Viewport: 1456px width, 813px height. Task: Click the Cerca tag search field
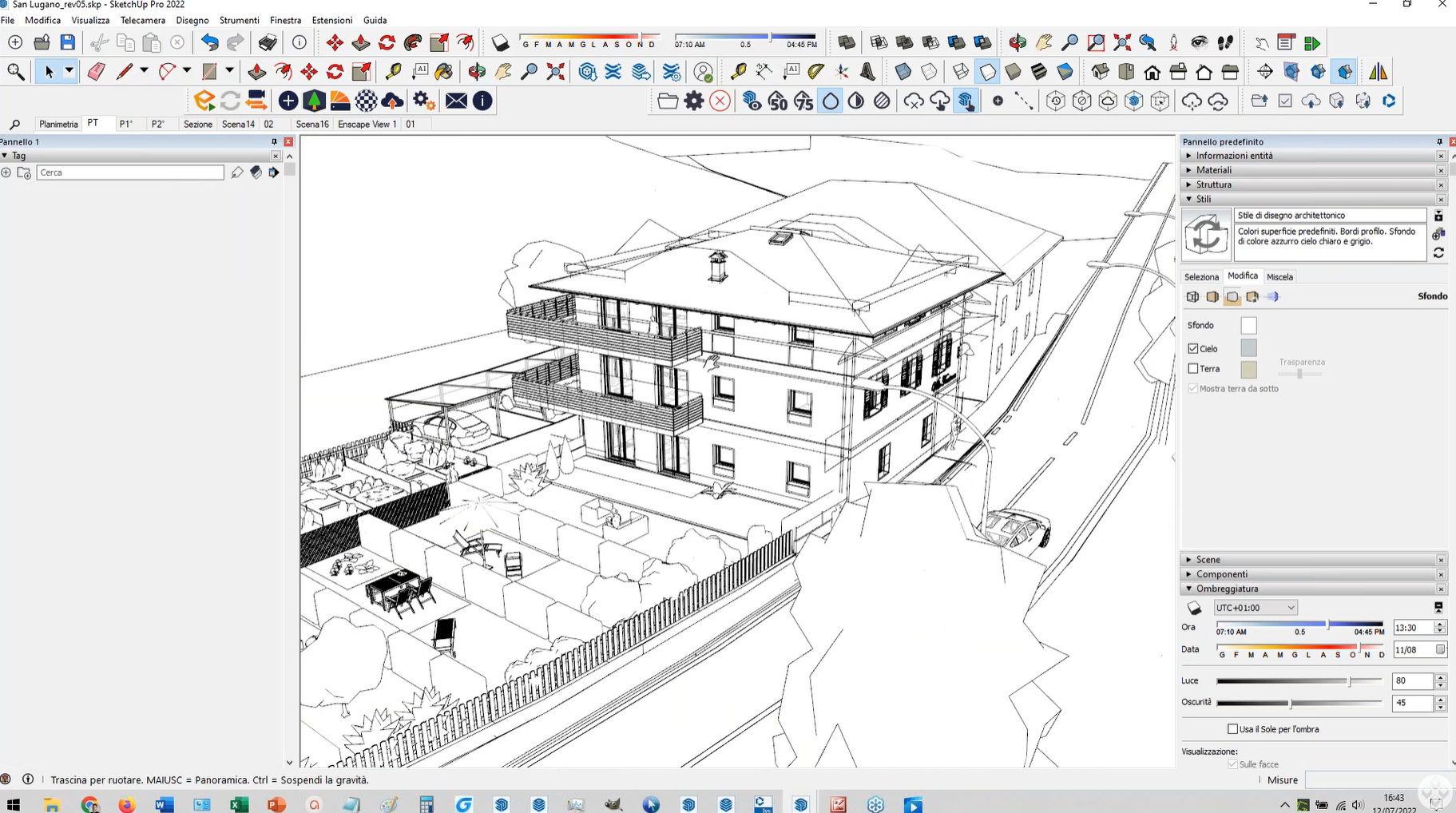[x=130, y=173]
